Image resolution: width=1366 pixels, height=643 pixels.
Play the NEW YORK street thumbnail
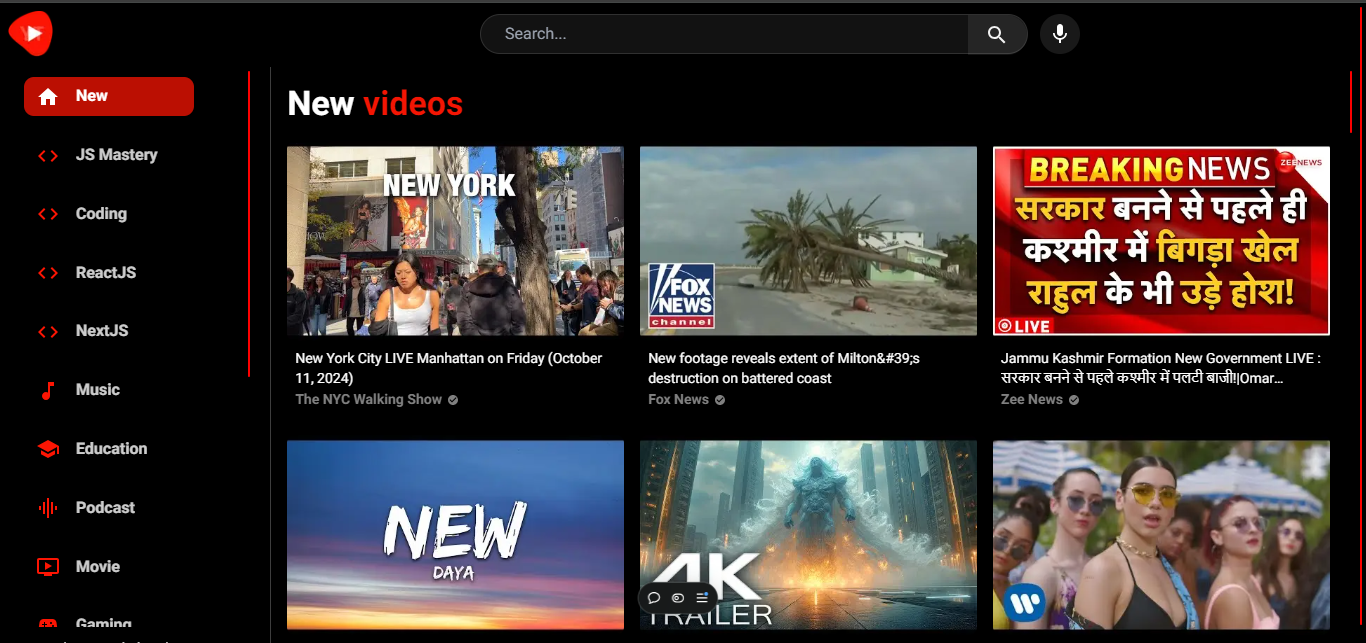(x=455, y=241)
